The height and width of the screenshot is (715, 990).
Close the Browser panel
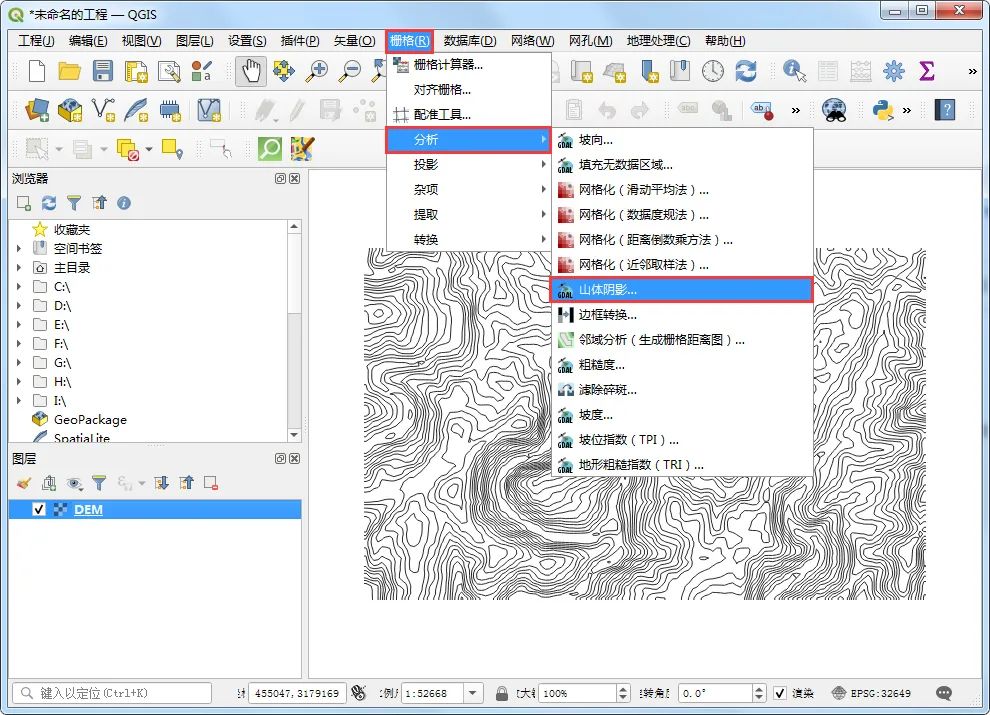point(294,179)
